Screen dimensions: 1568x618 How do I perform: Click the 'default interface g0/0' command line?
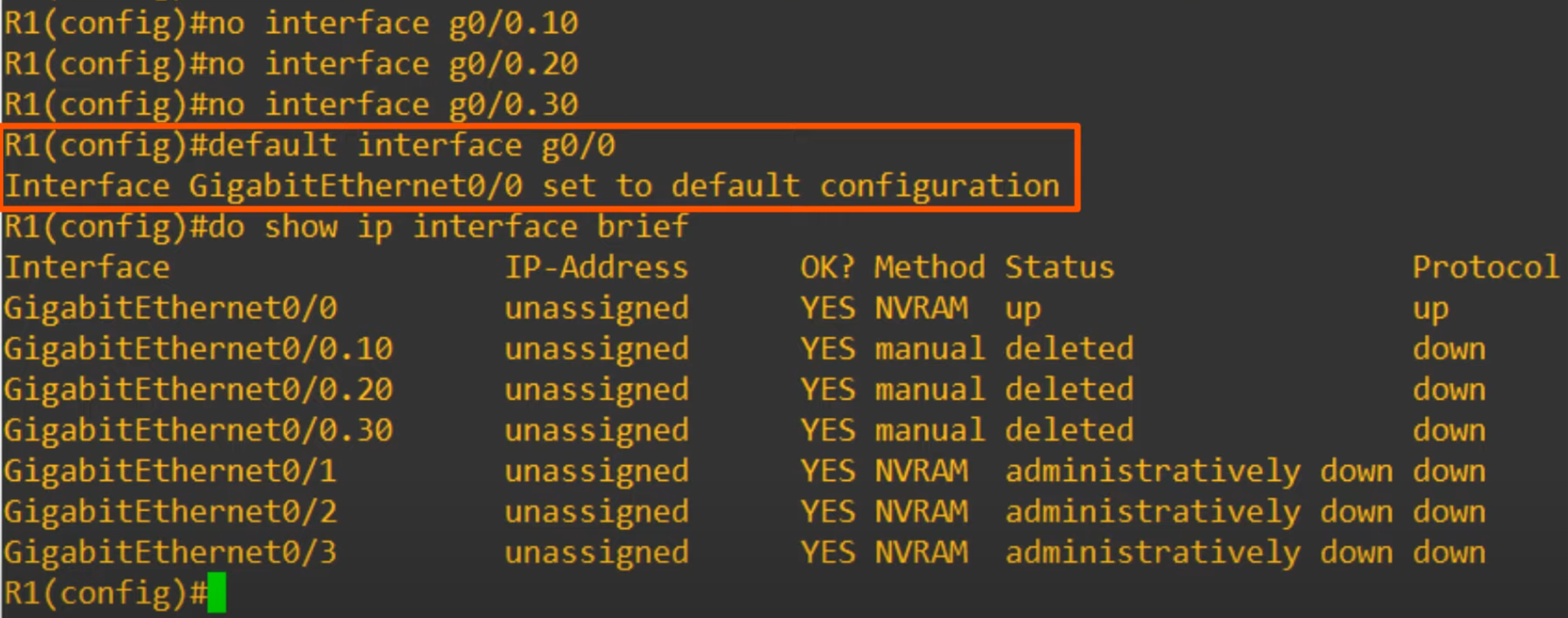tap(310, 146)
